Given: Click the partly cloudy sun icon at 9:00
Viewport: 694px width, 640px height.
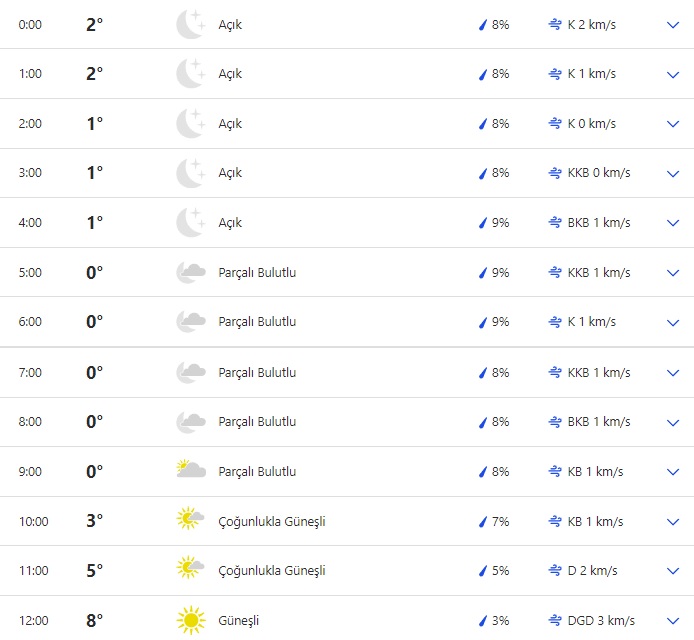Looking at the screenshot, I should click(x=190, y=471).
